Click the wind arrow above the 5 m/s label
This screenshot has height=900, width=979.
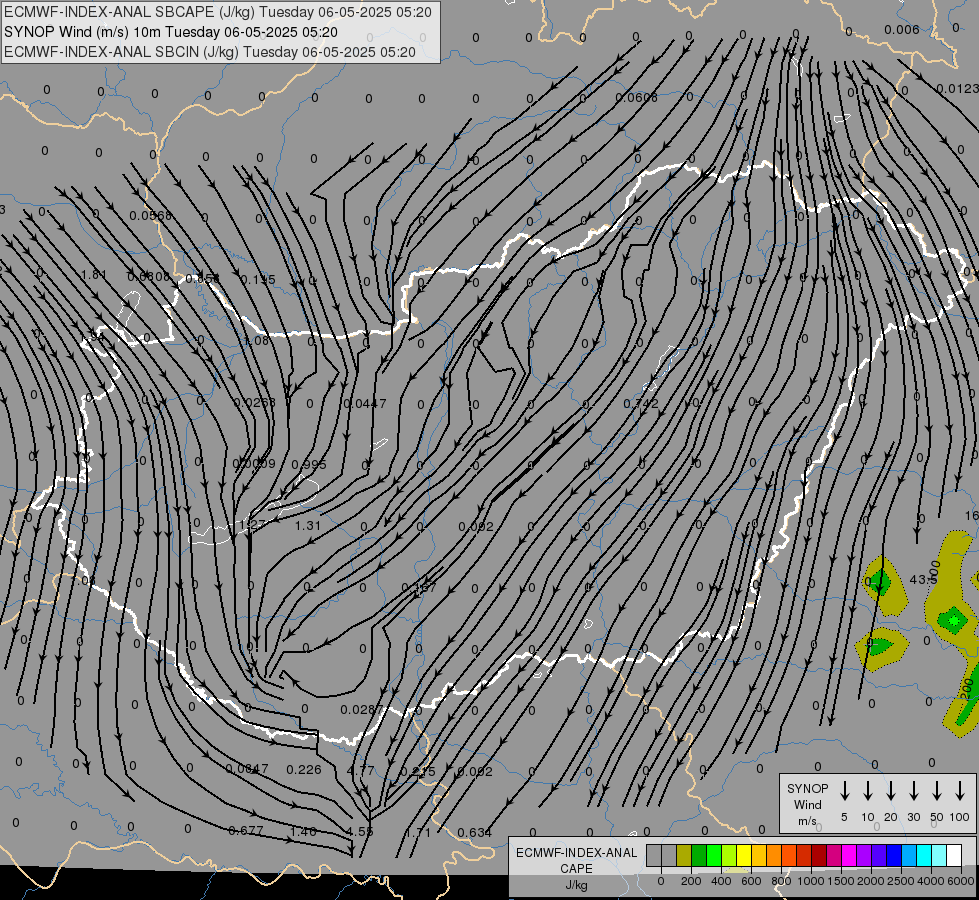[845, 790]
